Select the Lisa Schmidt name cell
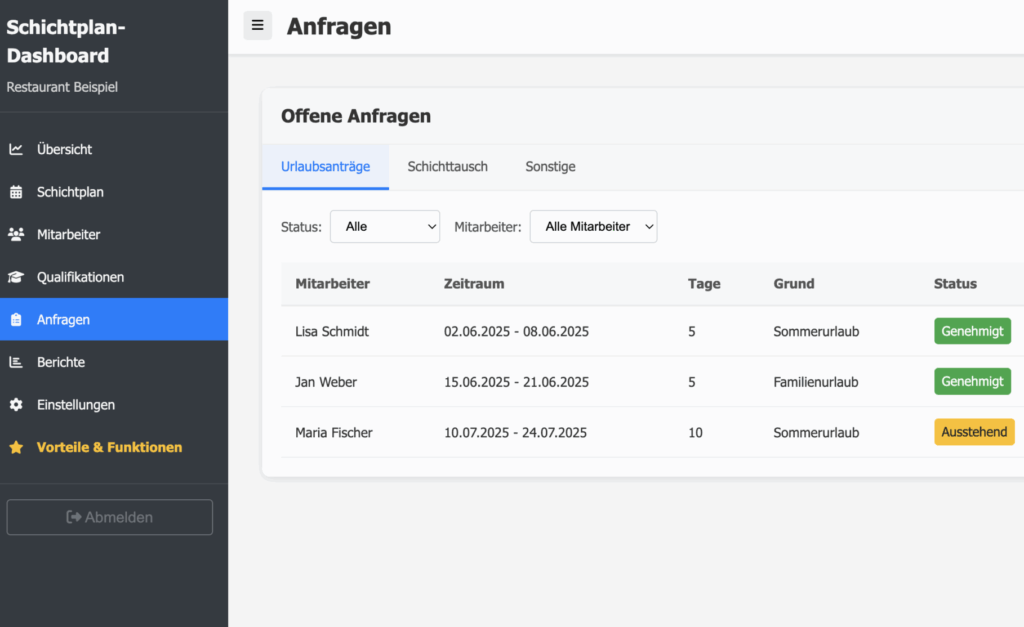This screenshot has width=1024, height=627. pyautogui.click(x=332, y=331)
